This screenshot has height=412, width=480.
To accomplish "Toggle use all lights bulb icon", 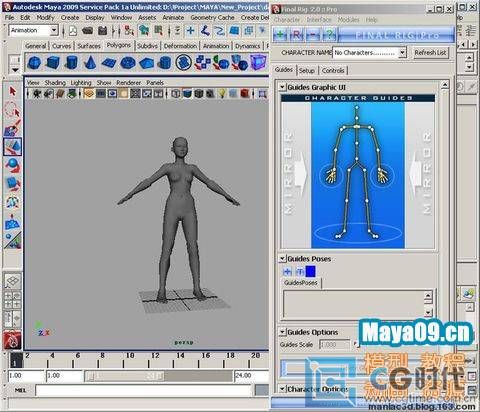I will (222, 94).
